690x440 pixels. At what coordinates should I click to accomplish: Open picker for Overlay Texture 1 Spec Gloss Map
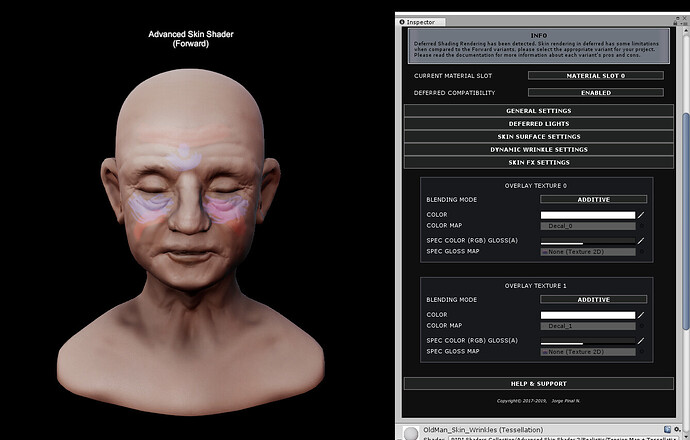coord(642,352)
